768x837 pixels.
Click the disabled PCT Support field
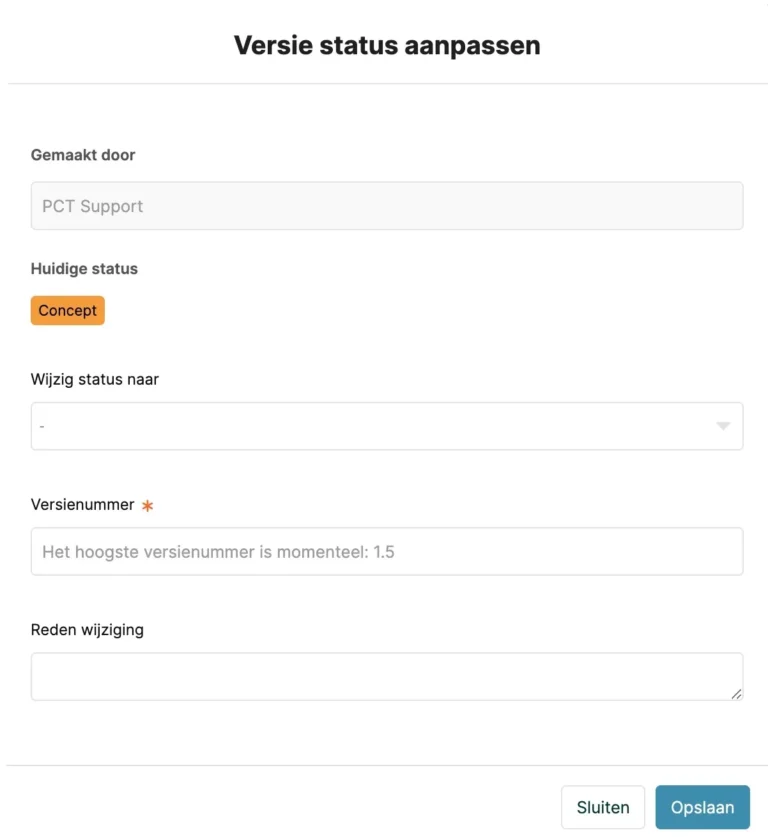[386, 206]
